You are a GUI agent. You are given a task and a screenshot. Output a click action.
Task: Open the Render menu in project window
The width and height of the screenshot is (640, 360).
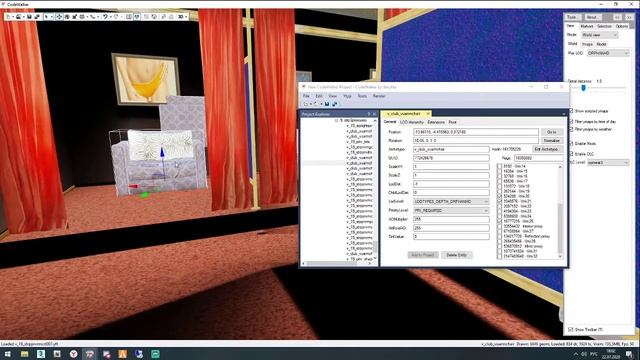click(379, 96)
